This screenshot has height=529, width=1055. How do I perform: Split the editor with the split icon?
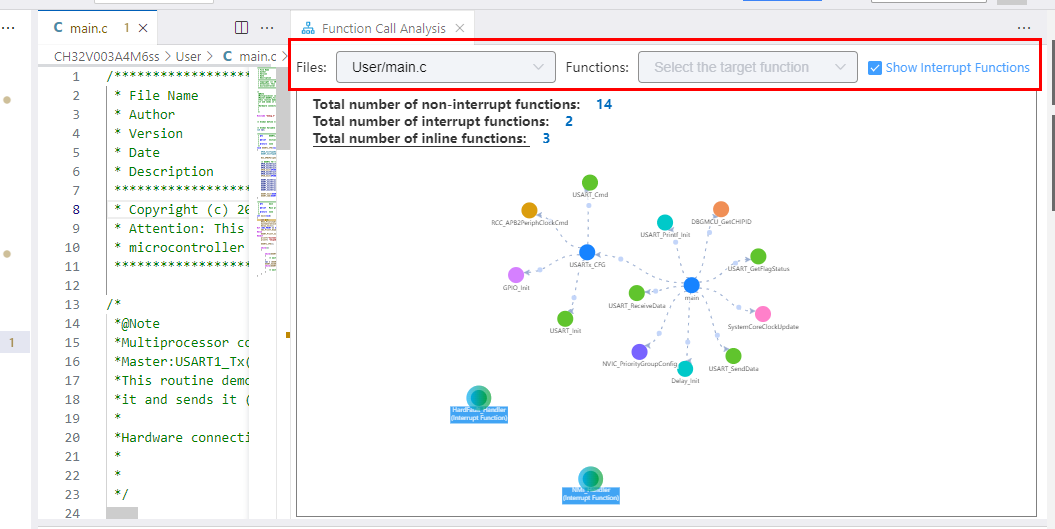pos(241,28)
